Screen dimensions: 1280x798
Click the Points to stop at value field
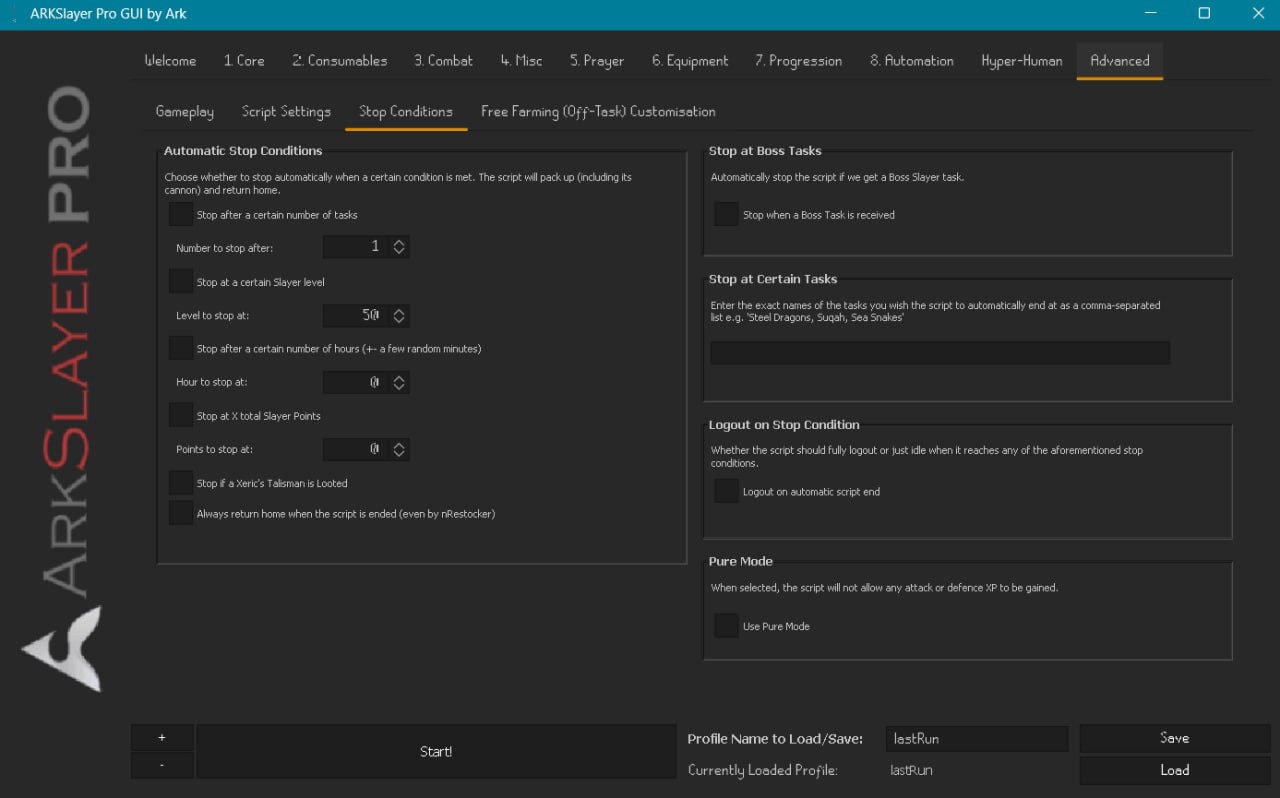pyautogui.click(x=355, y=450)
